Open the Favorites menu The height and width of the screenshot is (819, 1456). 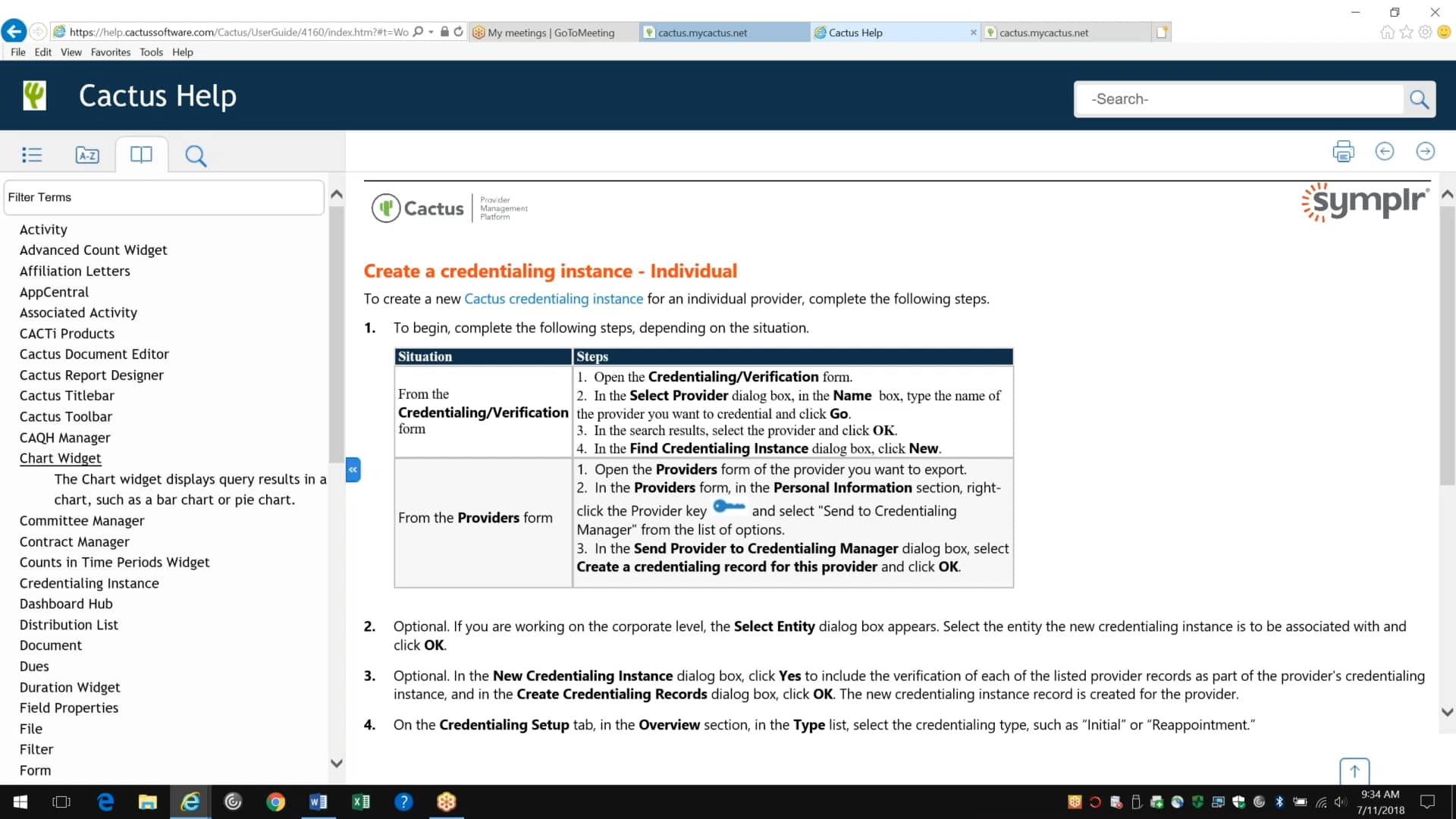coord(111,52)
